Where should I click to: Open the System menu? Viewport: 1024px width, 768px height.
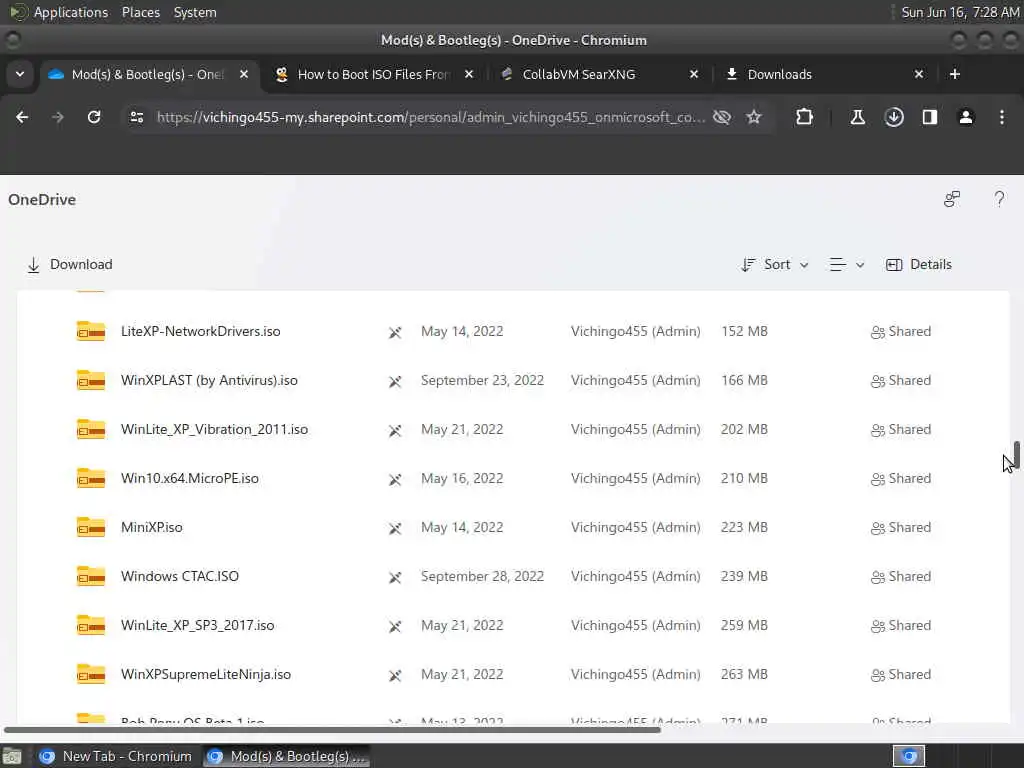[195, 12]
